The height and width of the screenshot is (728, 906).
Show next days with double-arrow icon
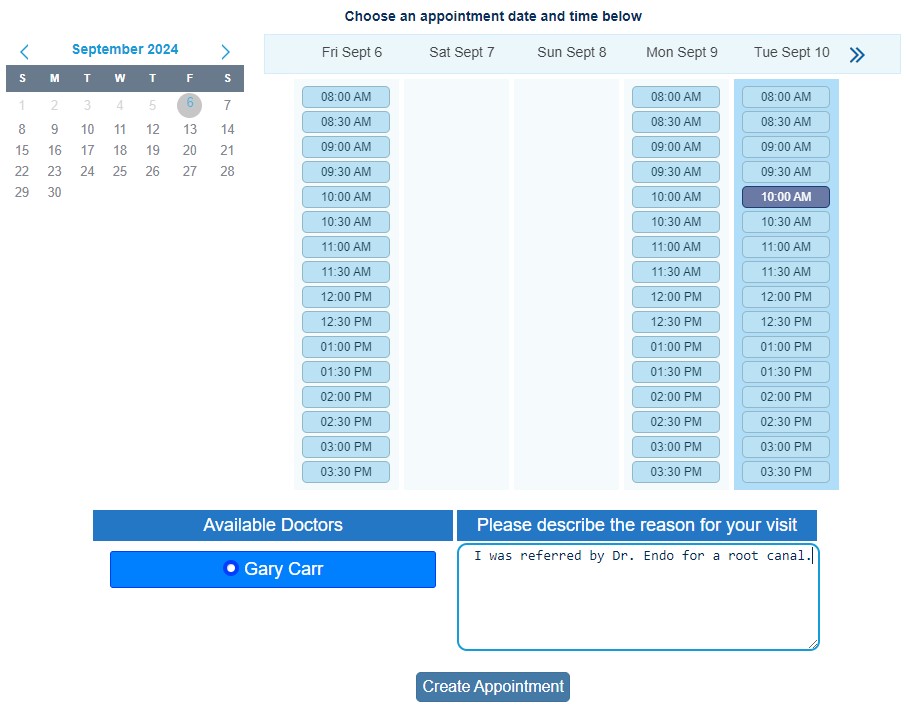tap(857, 55)
